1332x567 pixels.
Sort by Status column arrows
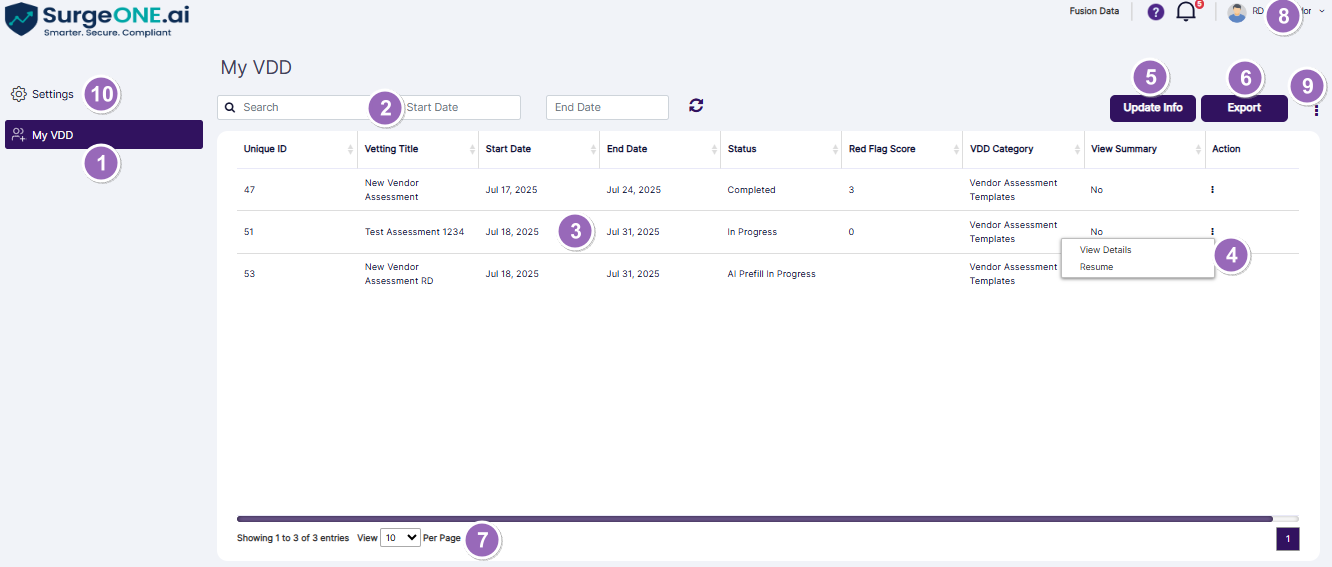click(x=834, y=149)
